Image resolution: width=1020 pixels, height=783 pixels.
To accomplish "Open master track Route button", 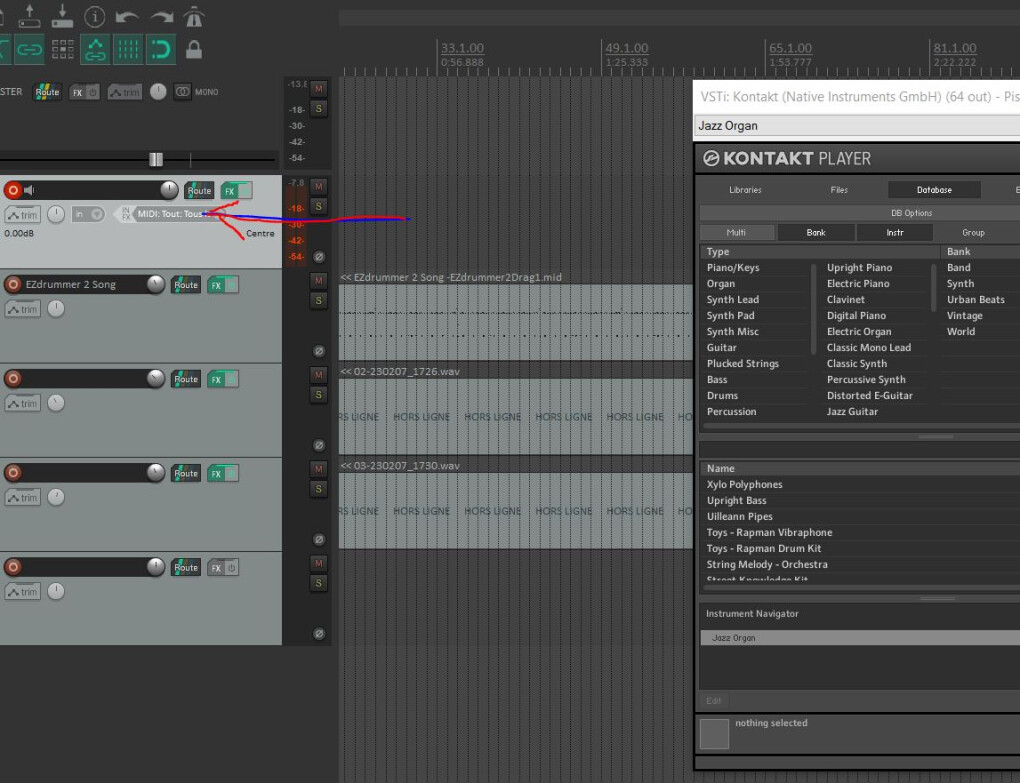I will point(47,92).
